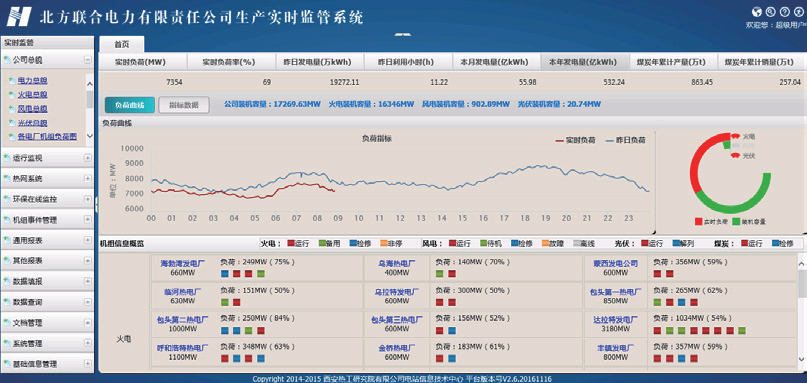Viewport: 807px width, 383px height.
Task: Click the icon beside 热网系统
Action: (x=7, y=179)
